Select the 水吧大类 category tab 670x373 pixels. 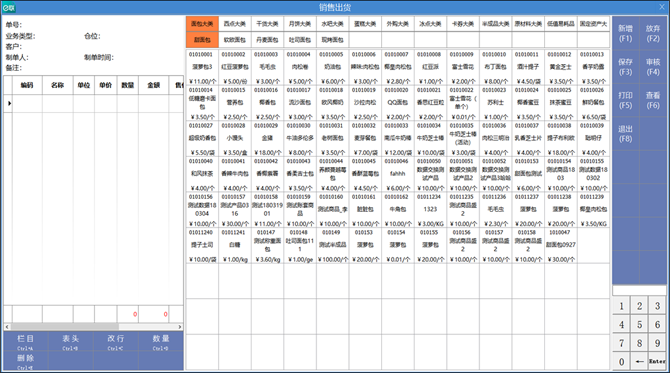coord(332,24)
